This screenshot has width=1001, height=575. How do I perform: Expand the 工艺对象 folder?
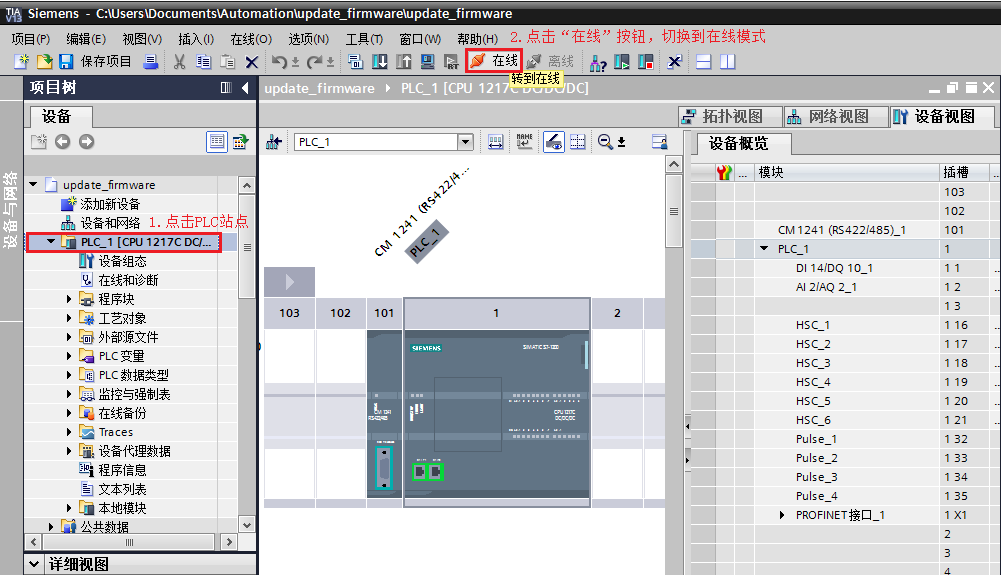click(69, 318)
